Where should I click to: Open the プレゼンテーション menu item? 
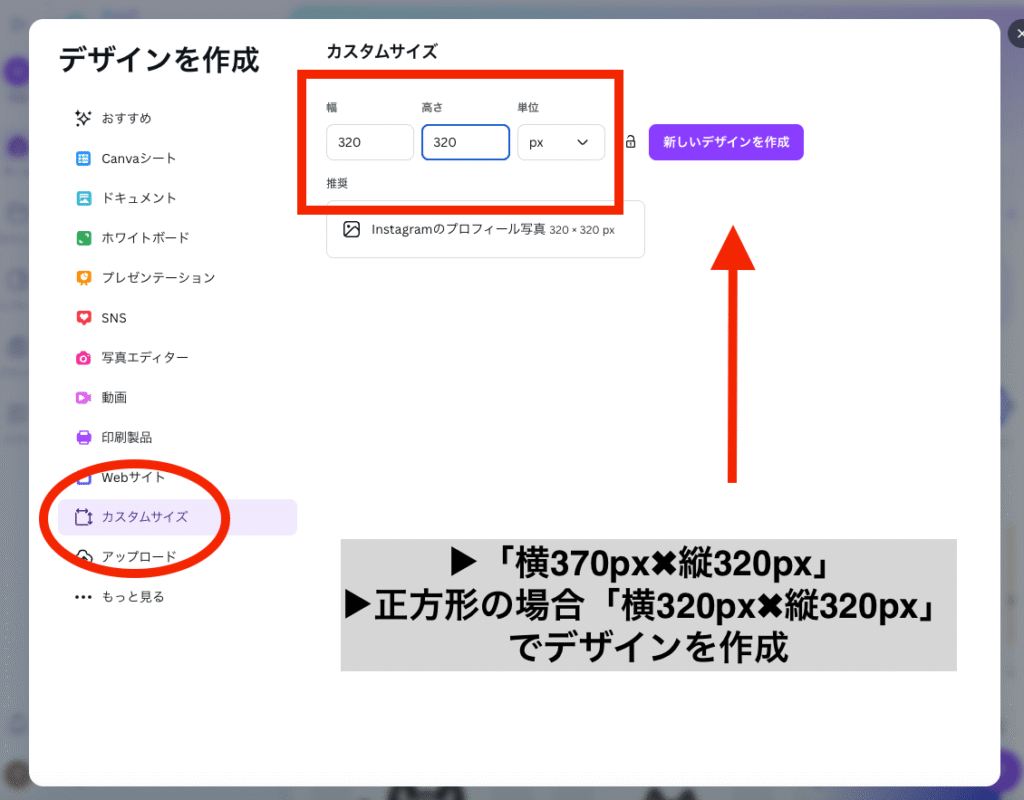point(178,278)
